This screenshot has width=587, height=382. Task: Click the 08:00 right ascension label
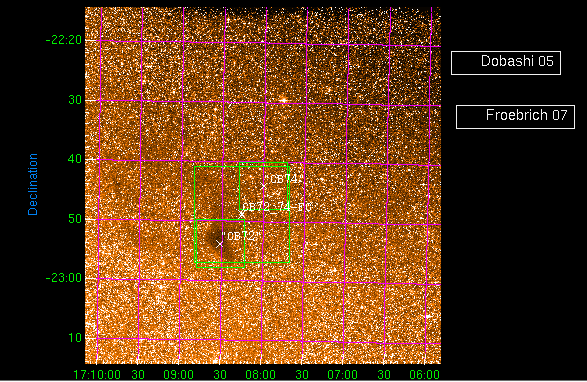click(261, 375)
